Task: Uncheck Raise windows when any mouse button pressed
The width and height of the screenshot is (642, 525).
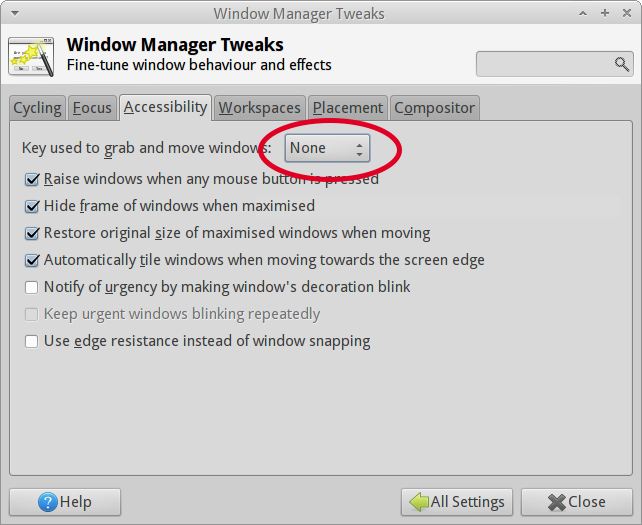Action: pos(32,179)
